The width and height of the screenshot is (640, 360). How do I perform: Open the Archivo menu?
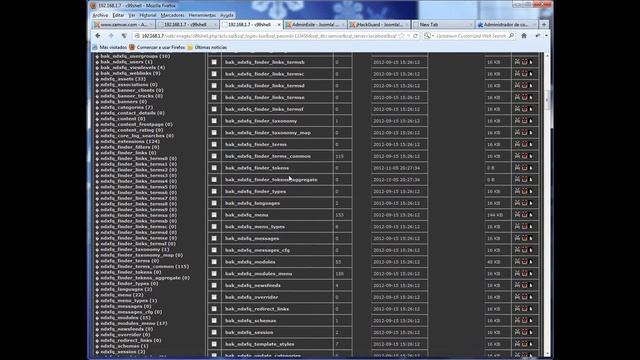100,15
